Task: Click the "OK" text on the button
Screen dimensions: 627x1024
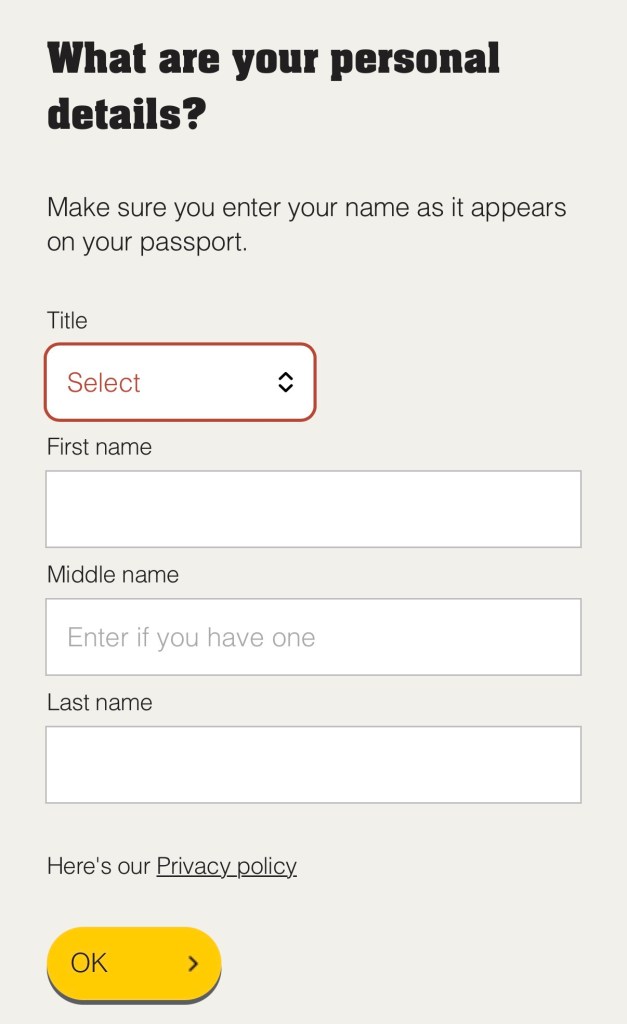Action: coord(89,963)
